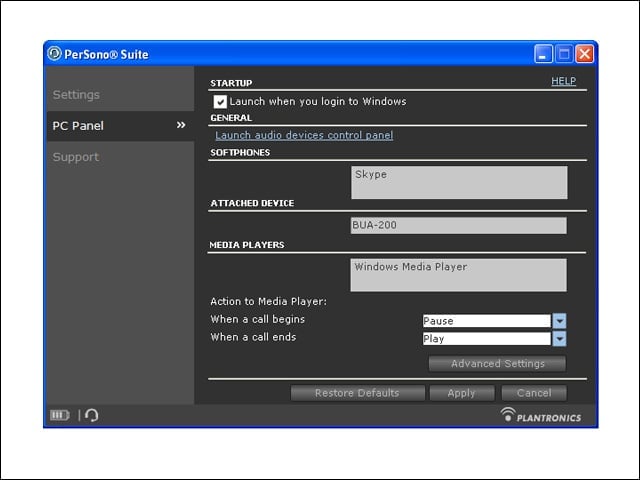Click the When a call begins label
Screen dimensions: 640x480
click(x=258, y=319)
